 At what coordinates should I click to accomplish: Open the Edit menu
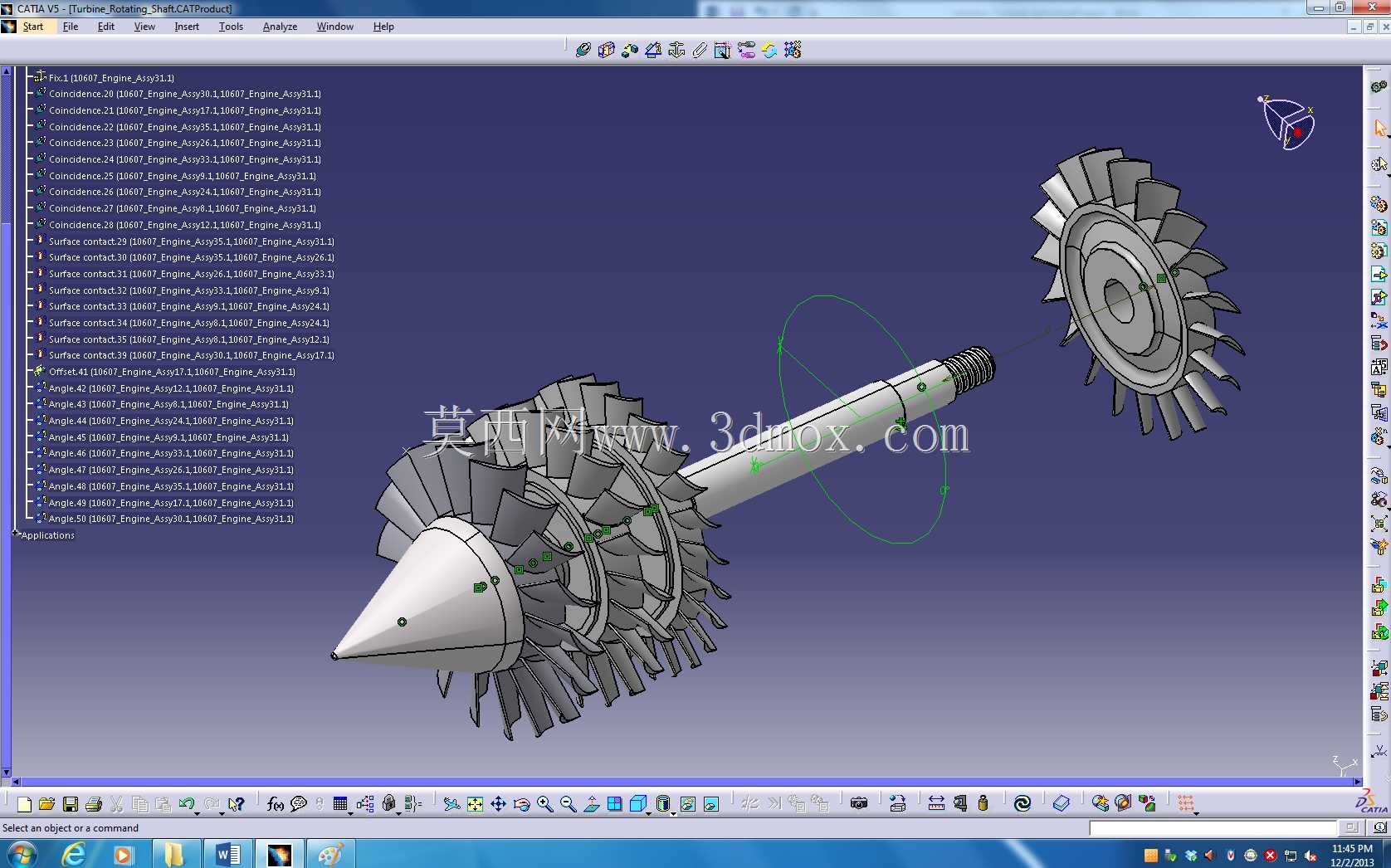click(x=106, y=27)
